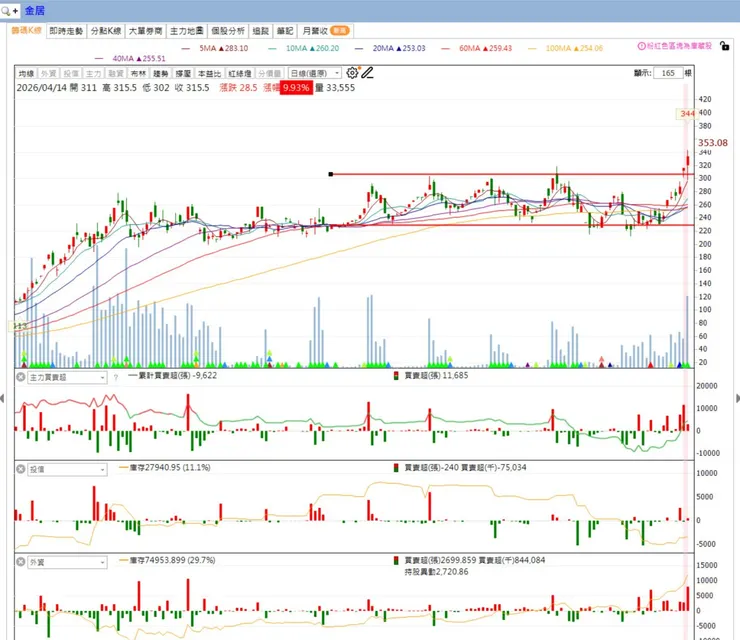The image size is (740, 640).
Task: Click the left edge collapse arrow
Action: tap(2, 398)
